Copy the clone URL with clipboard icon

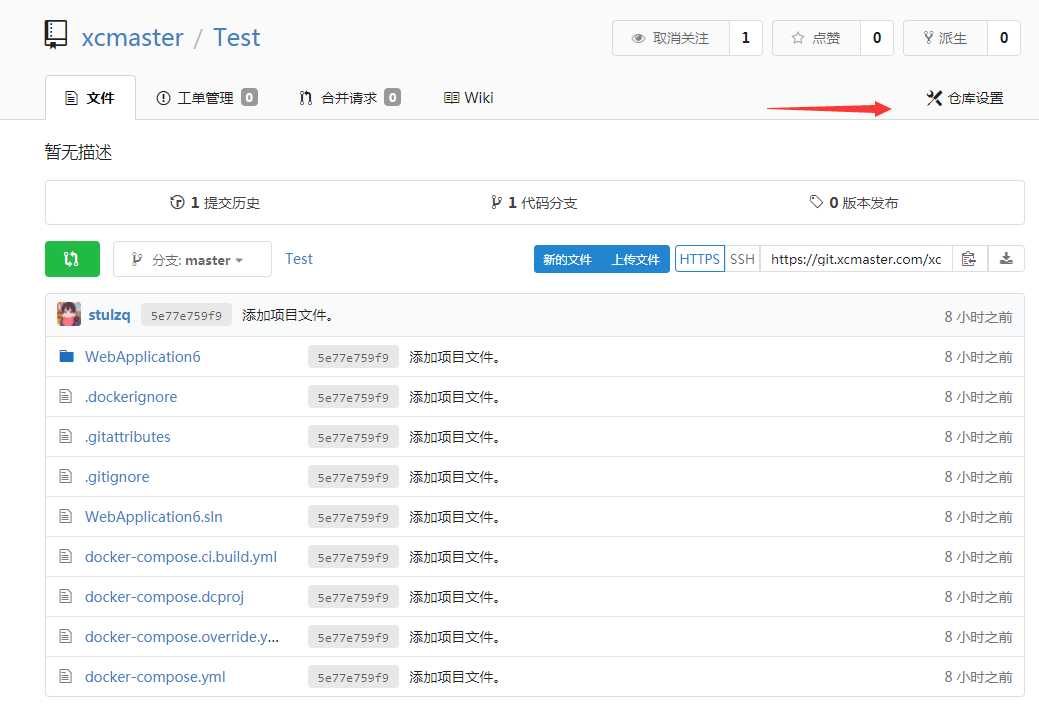click(969, 259)
